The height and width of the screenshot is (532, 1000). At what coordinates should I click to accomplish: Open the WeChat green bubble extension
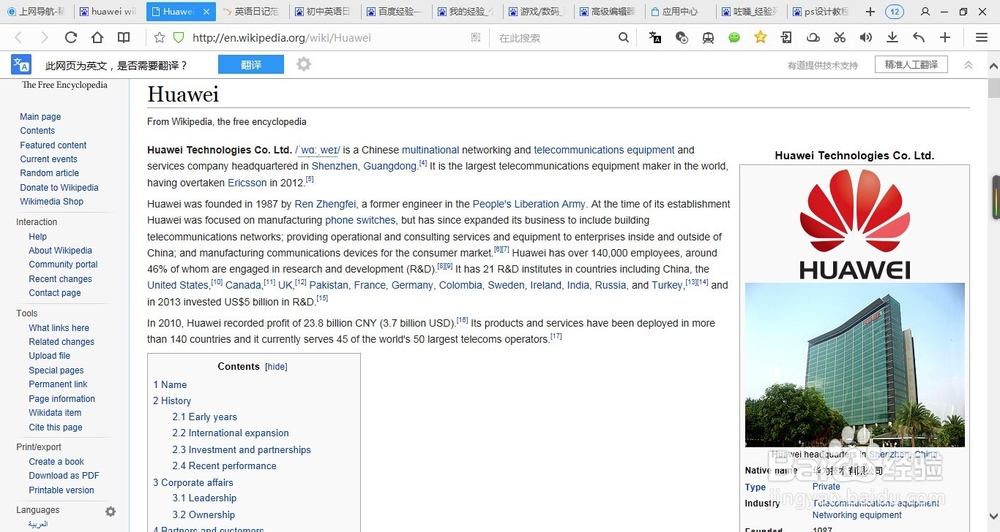point(734,38)
